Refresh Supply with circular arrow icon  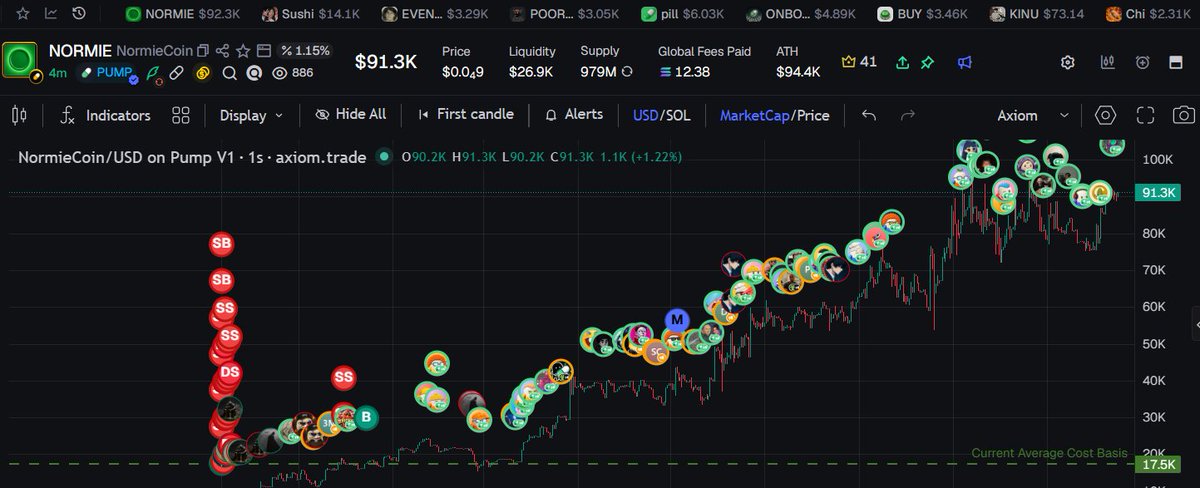tap(627, 72)
